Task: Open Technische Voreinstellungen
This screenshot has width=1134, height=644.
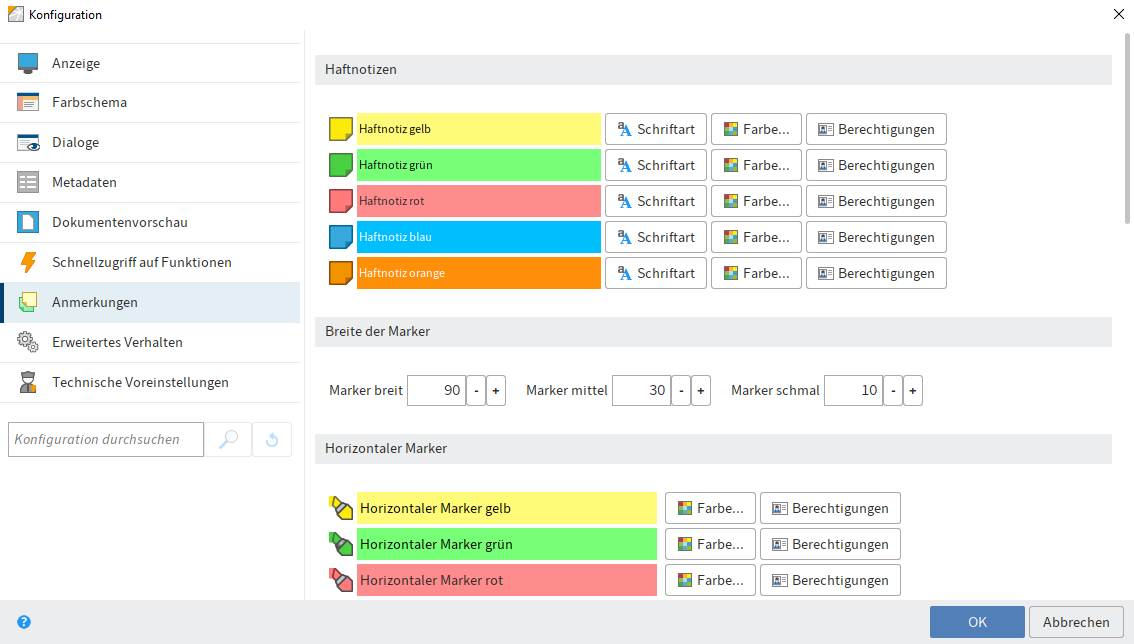Action: [x=150, y=382]
